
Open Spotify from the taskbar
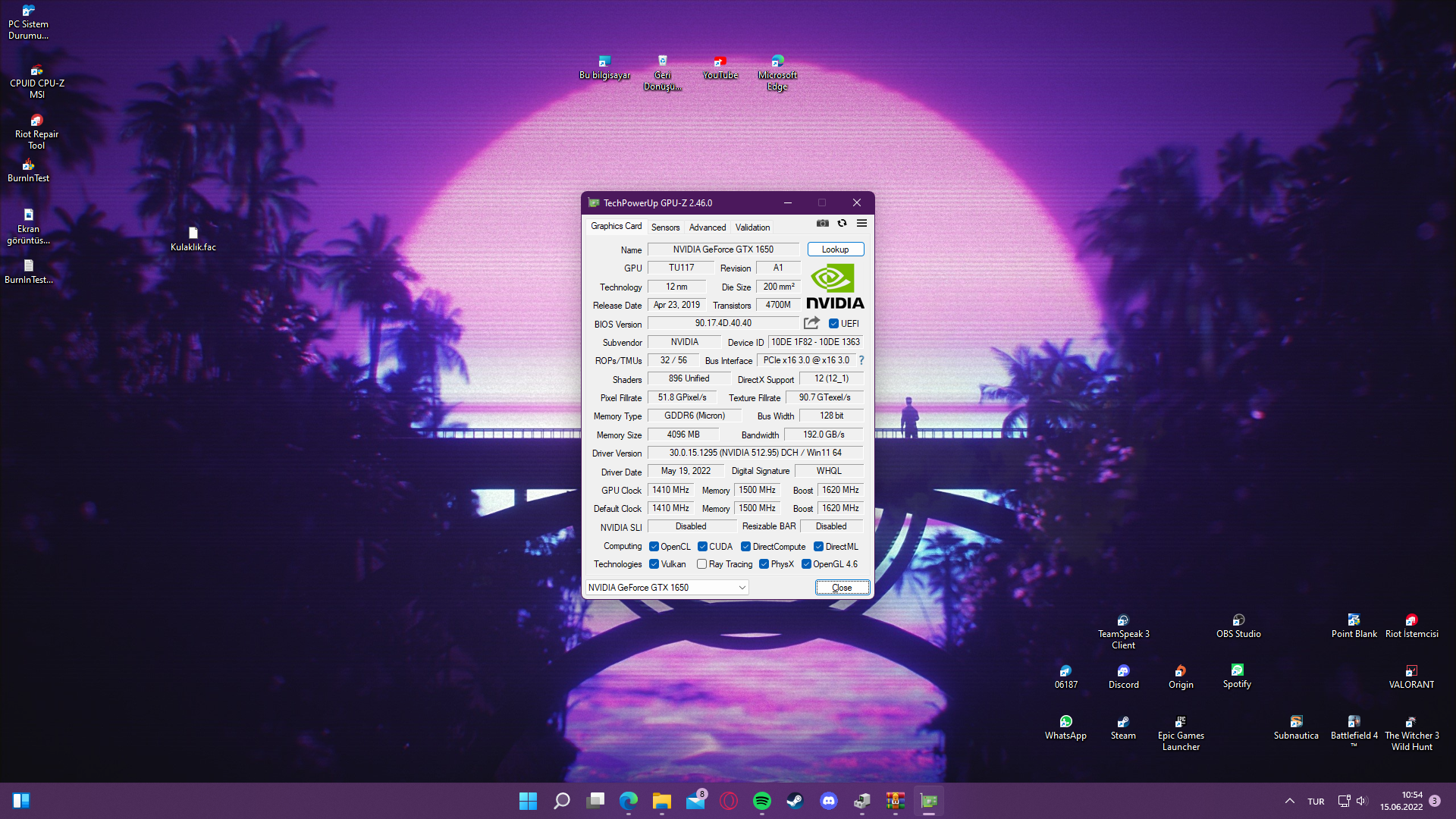tap(761, 801)
